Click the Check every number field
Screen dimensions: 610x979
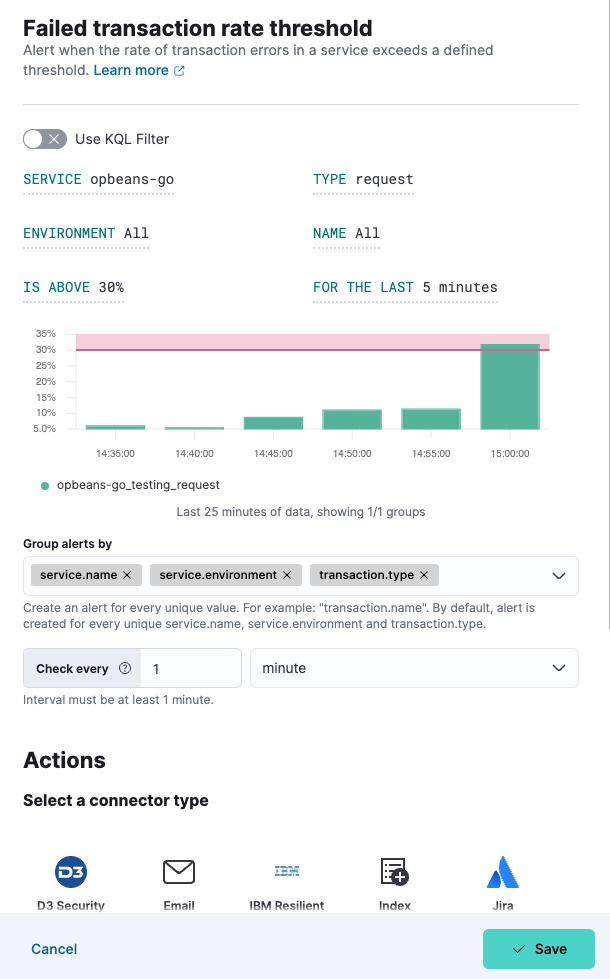[x=191, y=668]
